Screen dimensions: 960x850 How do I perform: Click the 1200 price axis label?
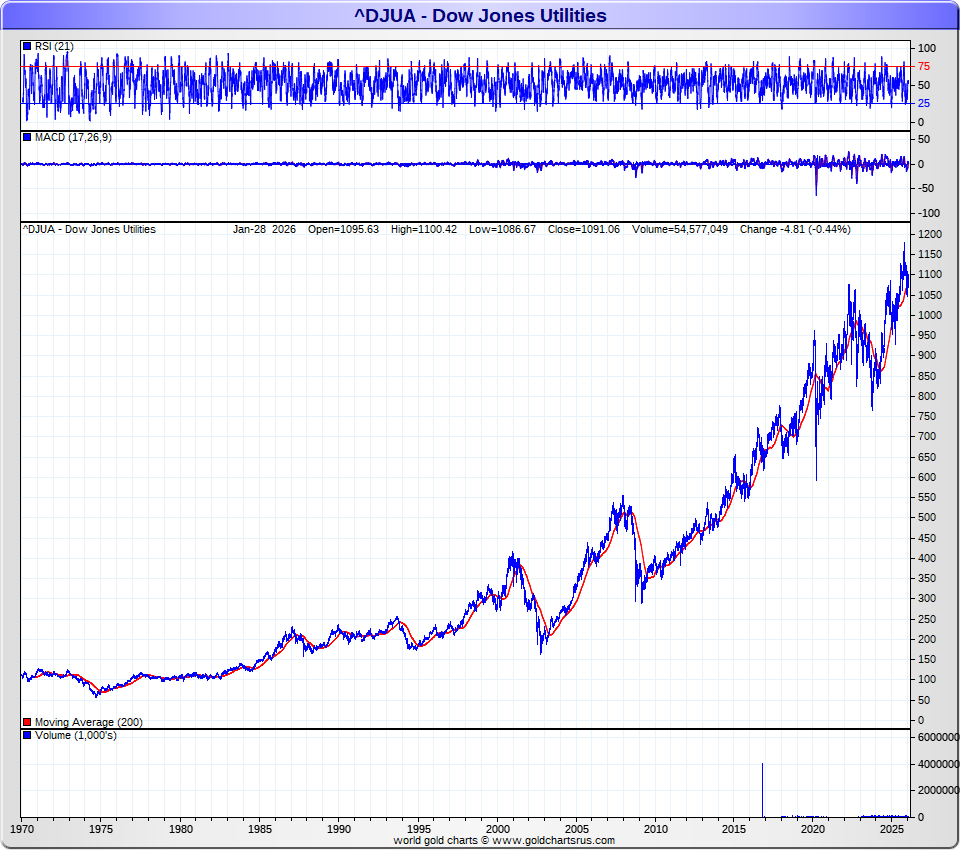929,234
